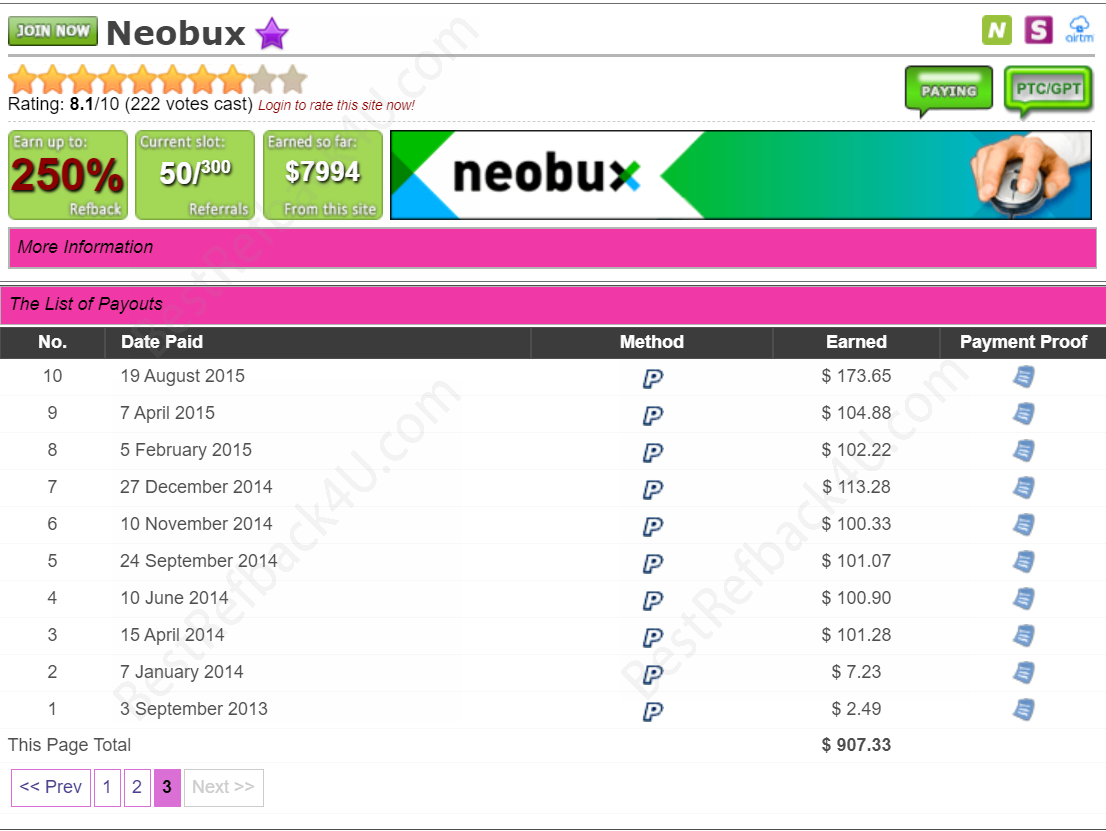1106x831 pixels.
Task: Select the green N payment icon
Action: (997, 30)
